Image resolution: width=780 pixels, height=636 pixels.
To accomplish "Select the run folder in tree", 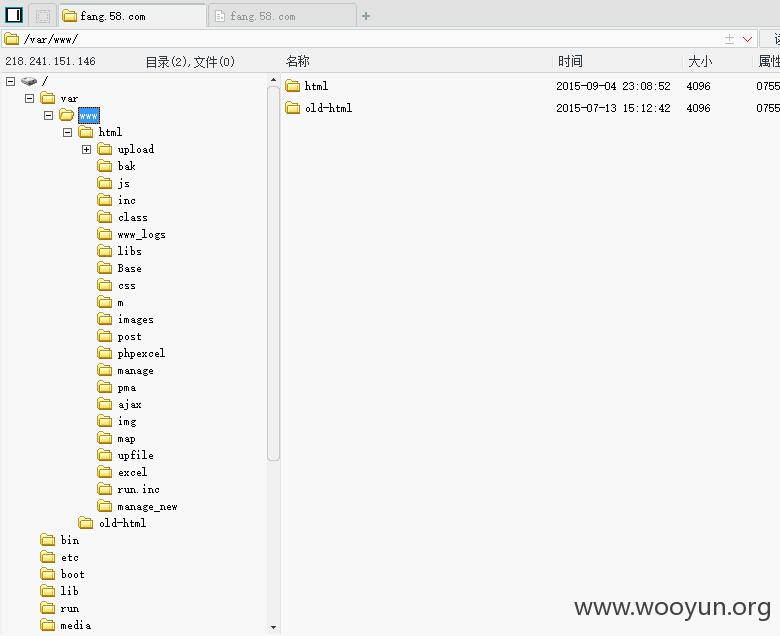I will (x=70, y=609).
